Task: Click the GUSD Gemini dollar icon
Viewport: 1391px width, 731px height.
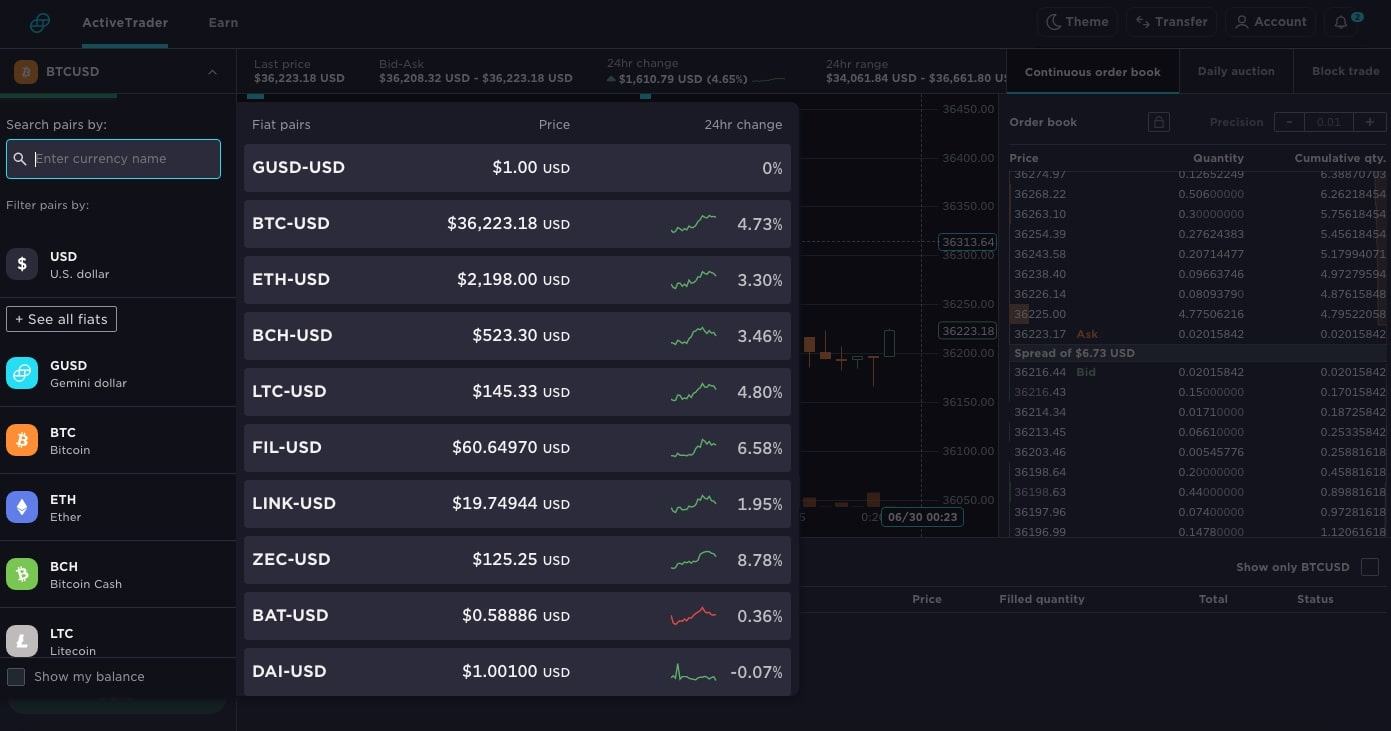Action: click(22, 373)
